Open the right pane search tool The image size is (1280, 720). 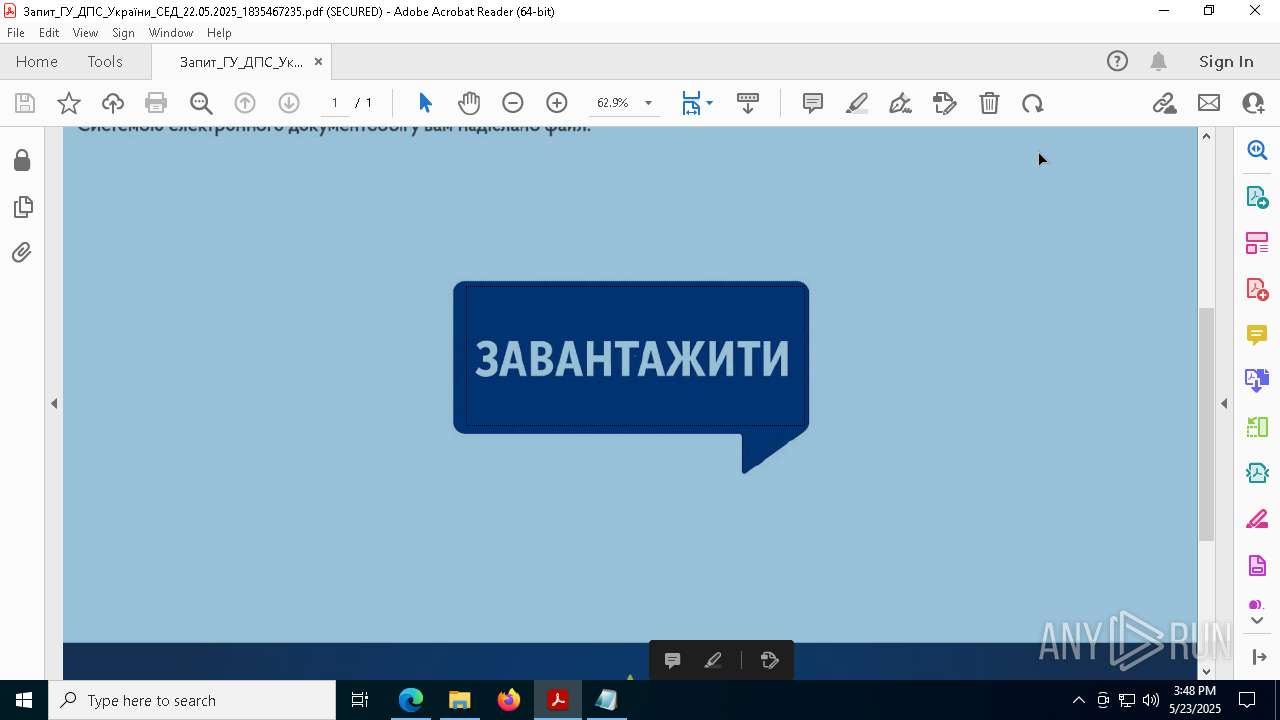coord(1257,150)
